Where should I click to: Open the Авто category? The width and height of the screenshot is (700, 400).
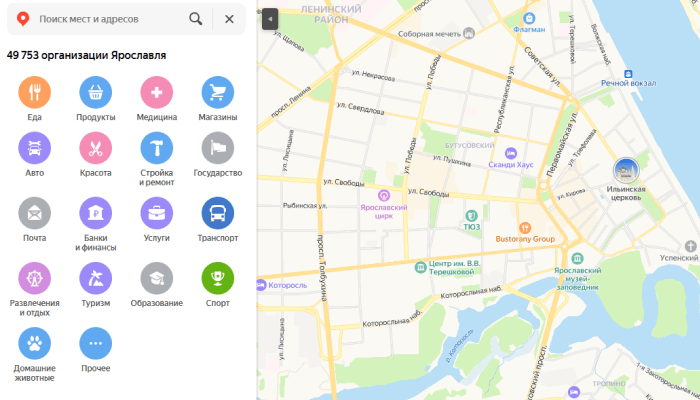click(x=35, y=149)
